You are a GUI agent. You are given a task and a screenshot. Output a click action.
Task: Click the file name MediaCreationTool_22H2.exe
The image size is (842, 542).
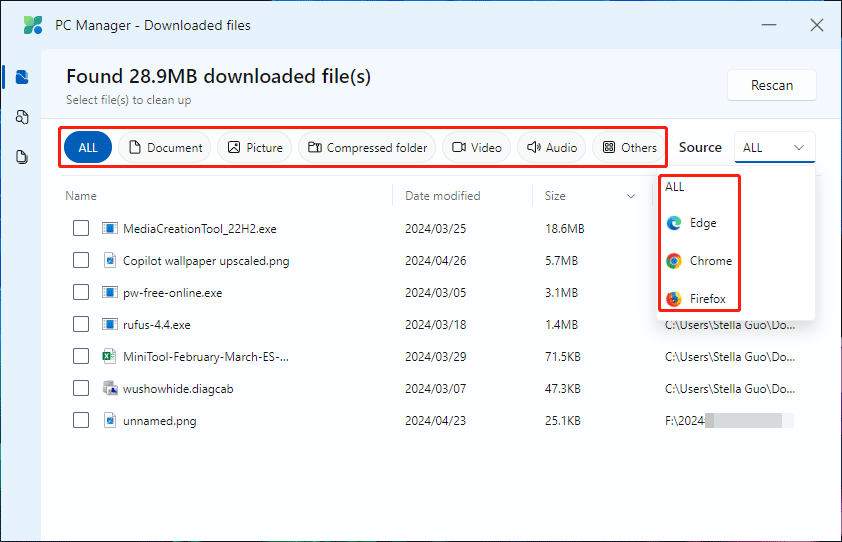(x=200, y=228)
